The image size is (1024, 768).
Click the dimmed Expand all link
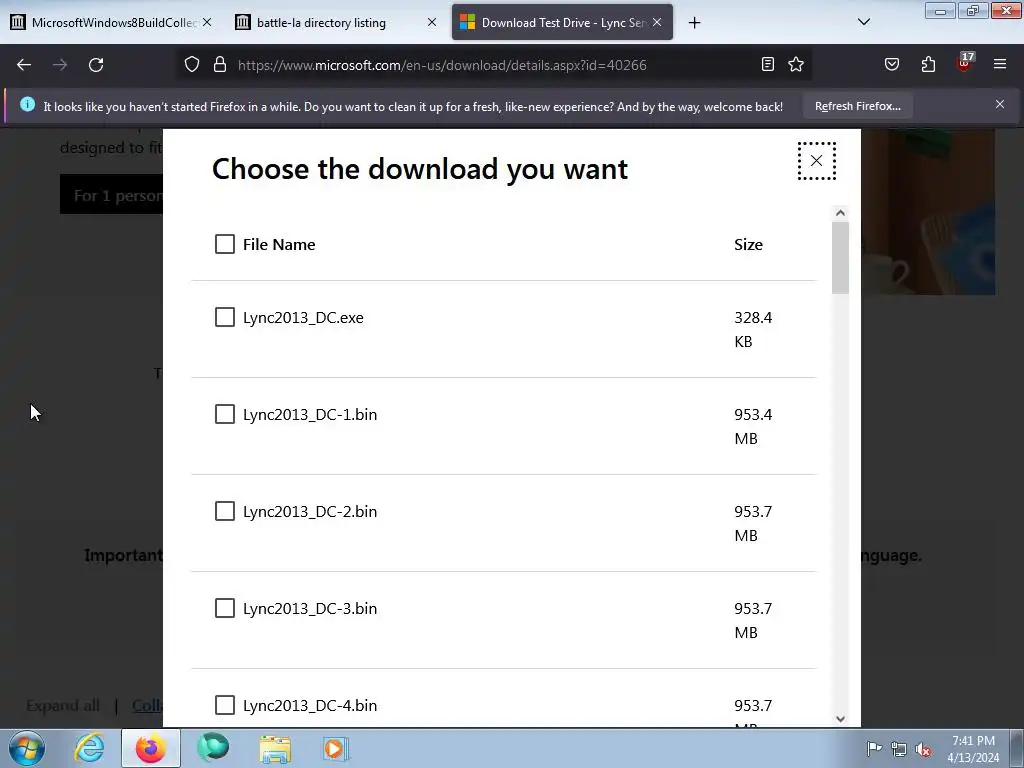[x=63, y=706]
